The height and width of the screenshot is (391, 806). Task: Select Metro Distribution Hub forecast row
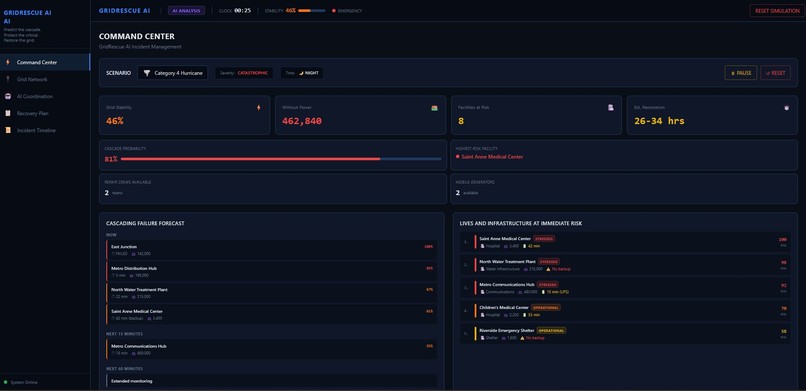[x=271, y=271]
